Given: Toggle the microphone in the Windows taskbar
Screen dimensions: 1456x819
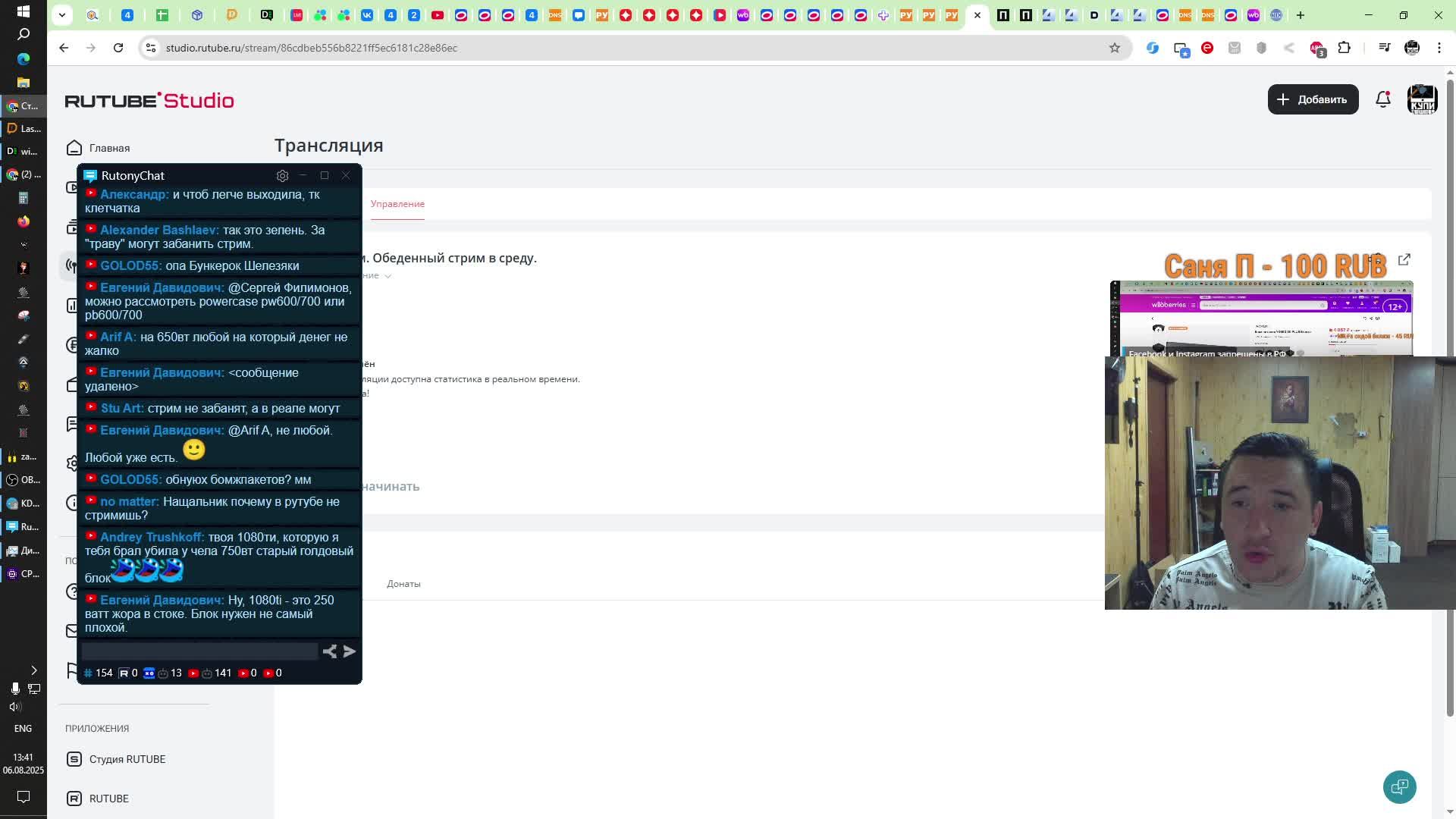Looking at the screenshot, I should pyautogui.click(x=14, y=689).
